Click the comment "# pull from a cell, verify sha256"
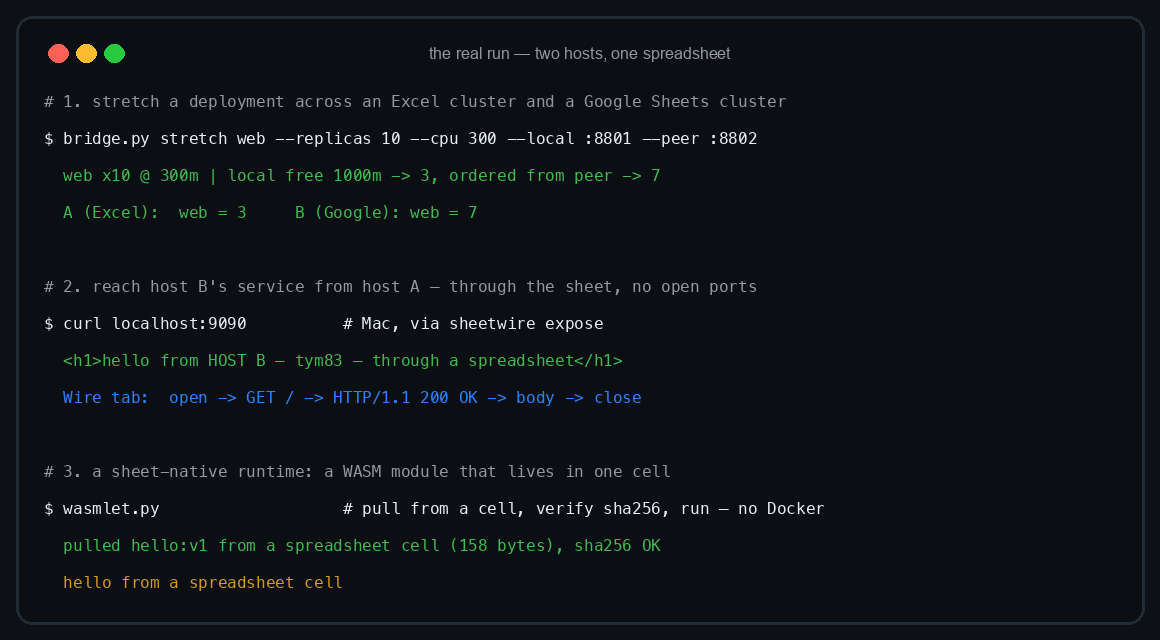Image resolution: width=1160 pixels, height=640 pixels. click(584, 508)
